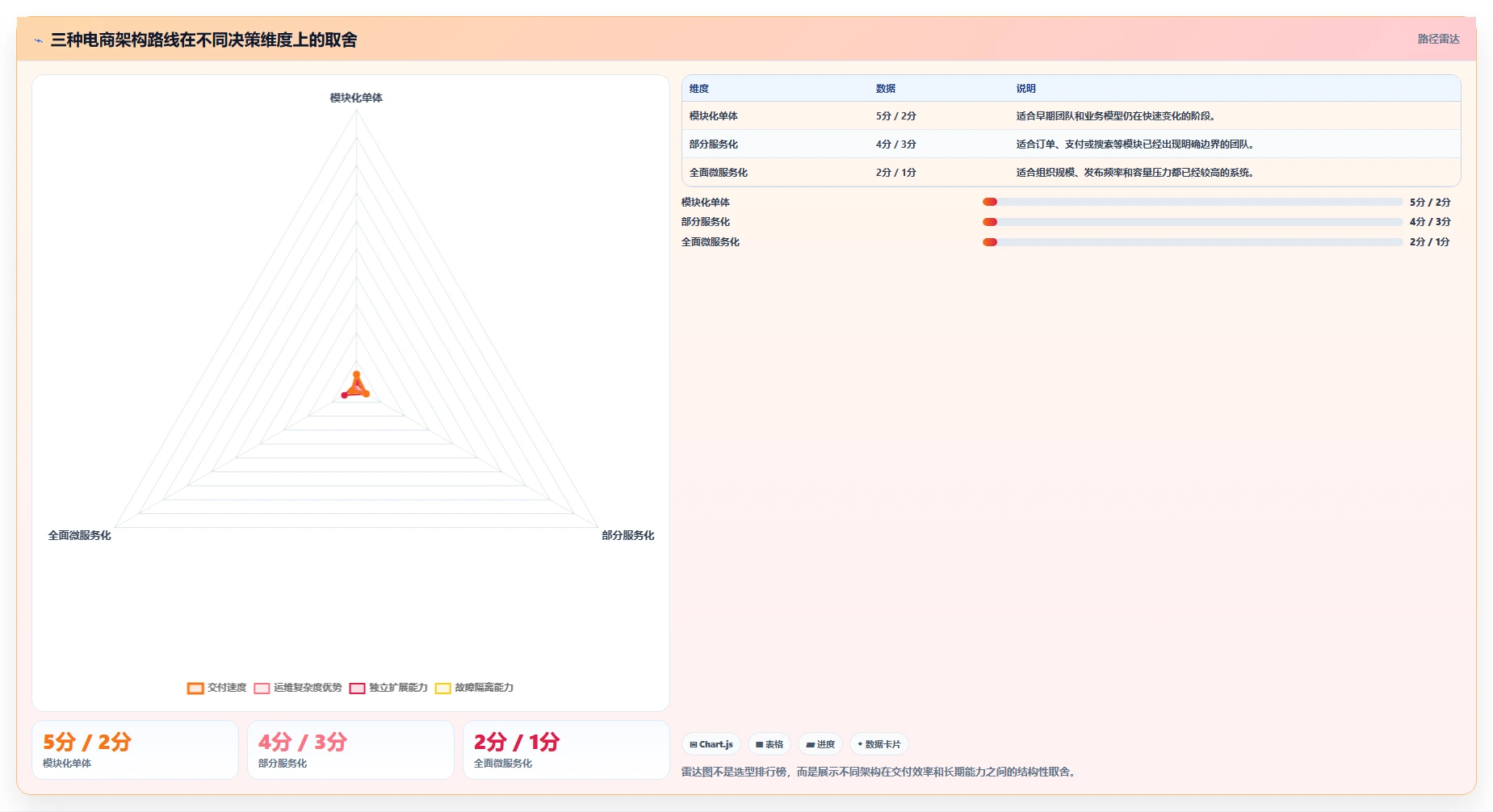
Task: Click the 路径雷达 label in header
Action: pos(1438,39)
